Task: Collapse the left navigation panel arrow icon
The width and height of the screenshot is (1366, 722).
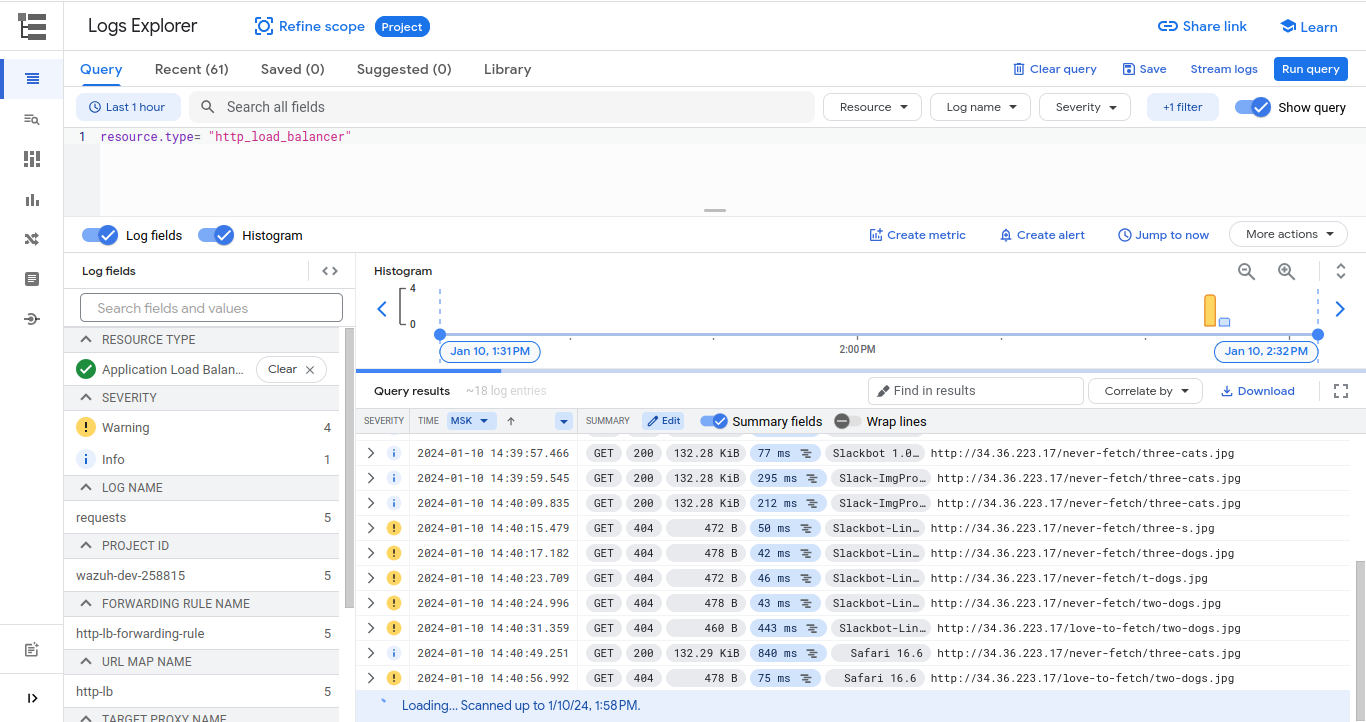Action: (x=33, y=697)
